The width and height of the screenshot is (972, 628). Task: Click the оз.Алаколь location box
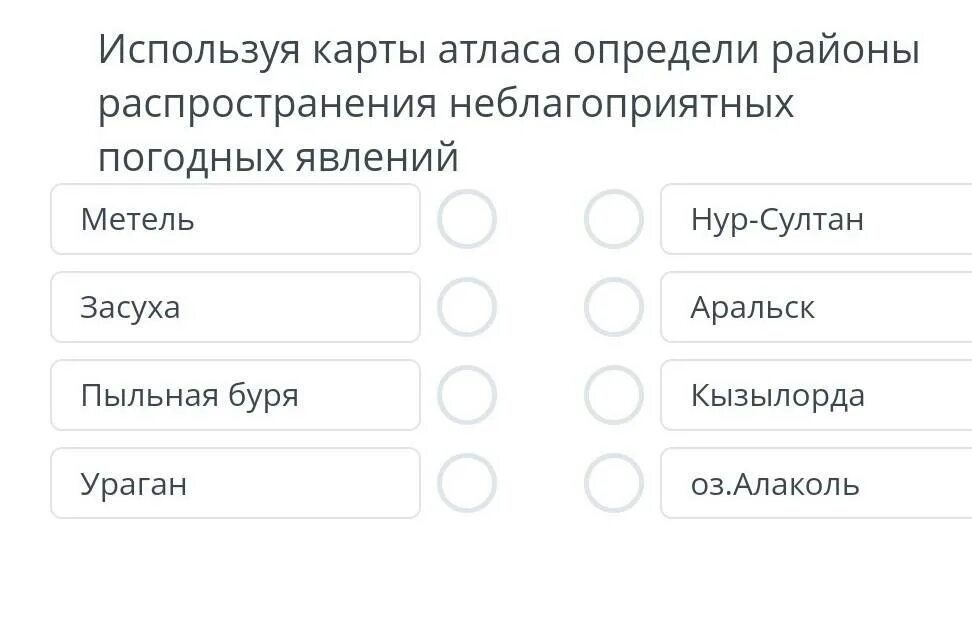click(815, 483)
